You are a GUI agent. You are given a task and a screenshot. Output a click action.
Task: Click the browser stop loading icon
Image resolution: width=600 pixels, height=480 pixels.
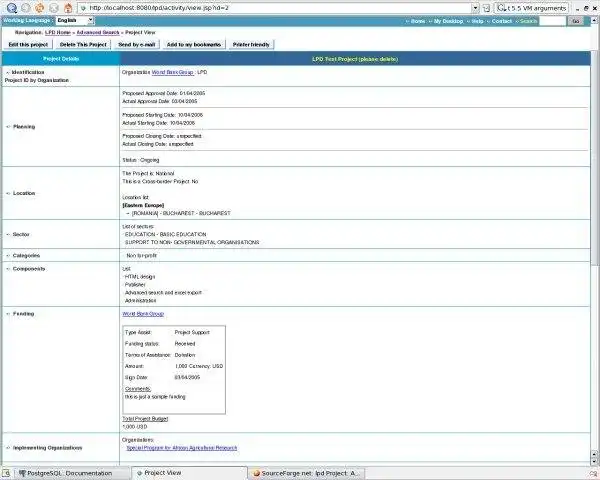click(x=54, y=7)
